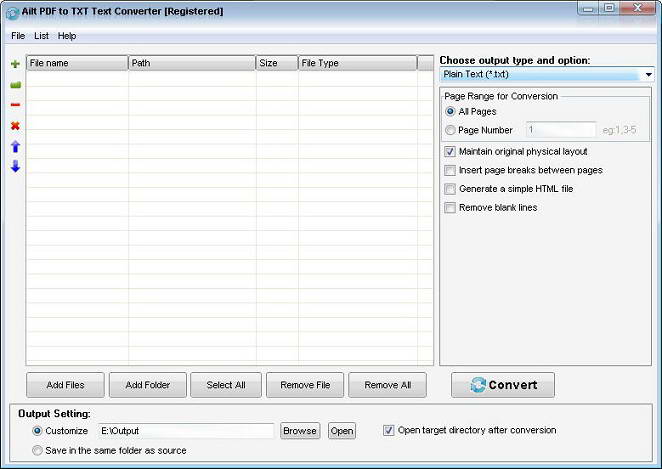Open the Help menu
662x469 pixels.
[x=67, y=36]
